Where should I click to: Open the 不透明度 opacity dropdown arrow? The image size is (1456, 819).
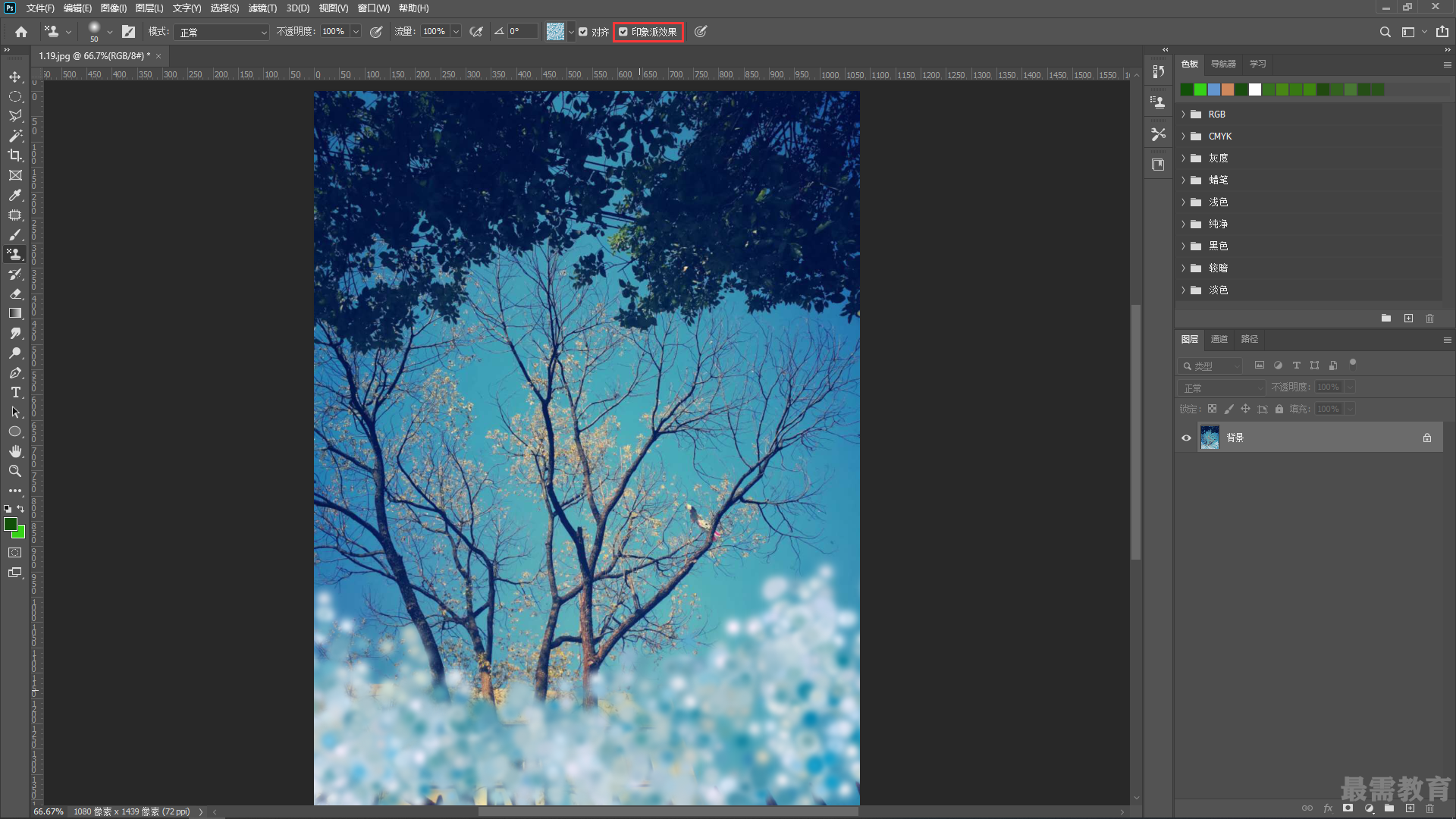356,32
